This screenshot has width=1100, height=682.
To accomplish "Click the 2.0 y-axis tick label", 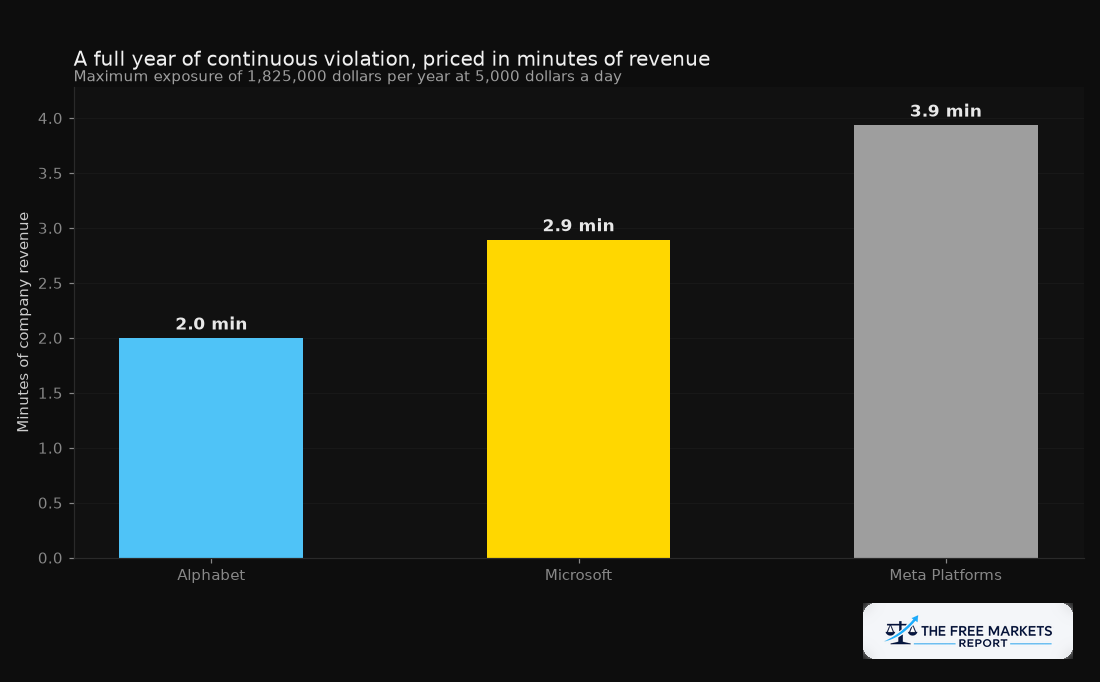I will (x=50, y=339).
